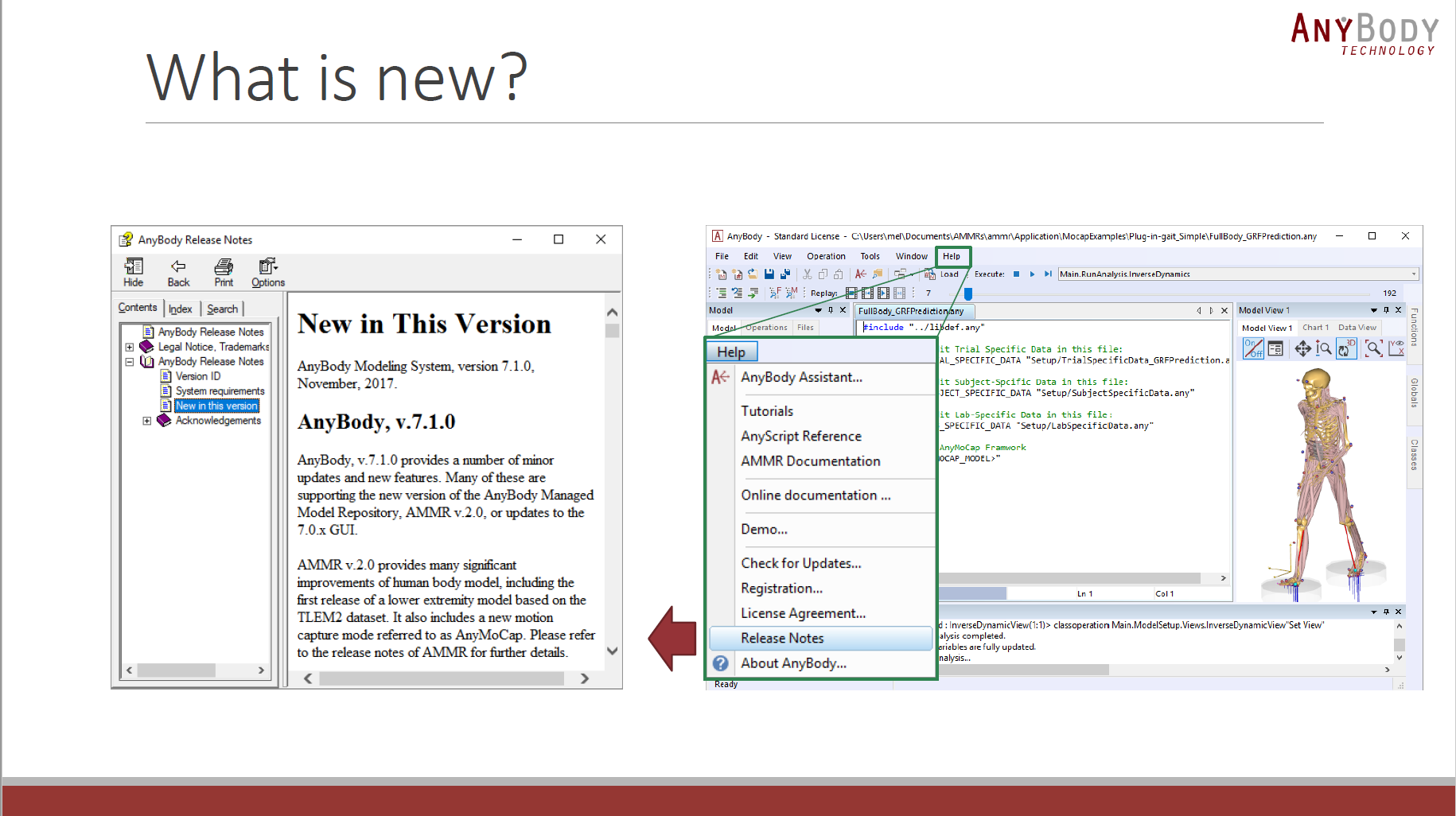Viewport: 1456px width, 816px height.
Task: Select Check for Updates... entry
Action: tap(801, 563)
